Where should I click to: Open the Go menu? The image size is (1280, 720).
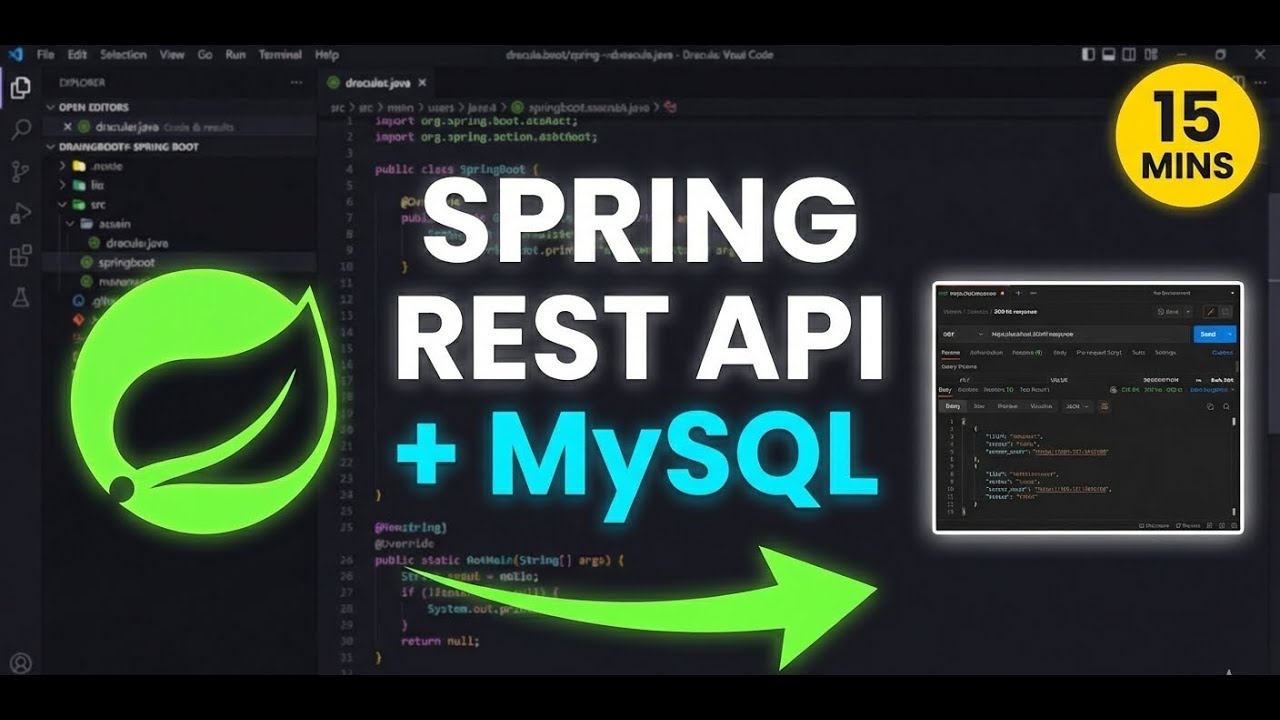pyautogui.click(x=205, y=54)
